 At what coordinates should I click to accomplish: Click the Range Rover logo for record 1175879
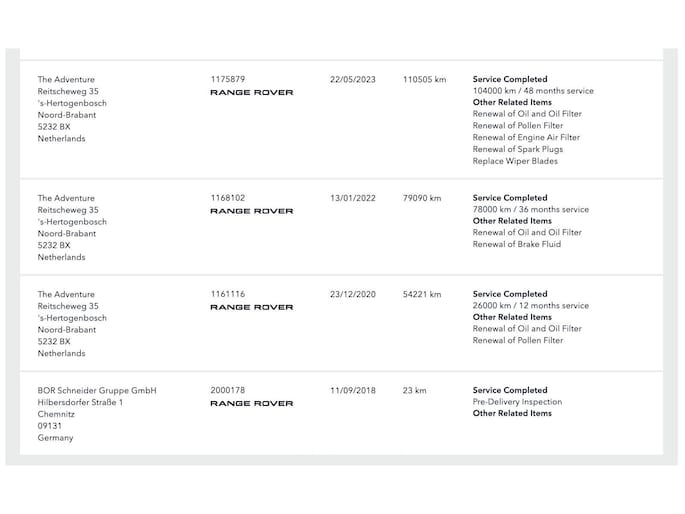click(x=252, y=93)
